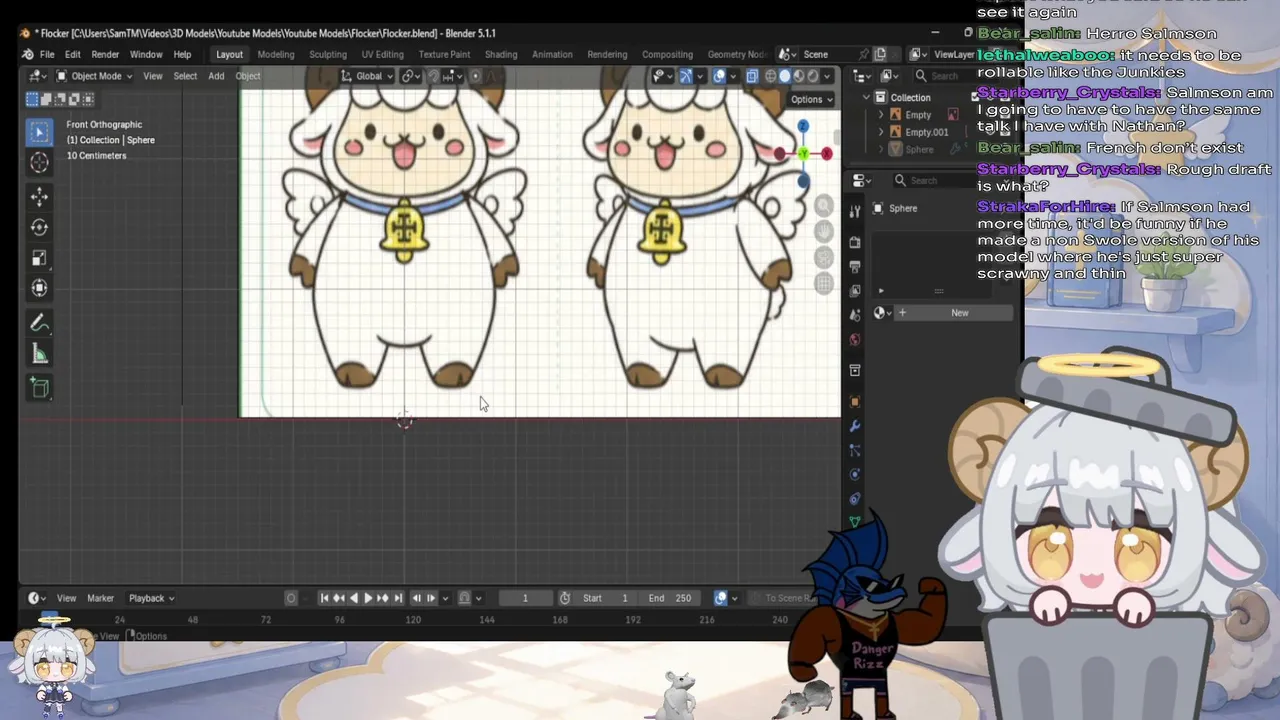The width and height of the screenshot is (1280, 720).
Task: Activate the Transform tool
Action: [x=40, y=288]
